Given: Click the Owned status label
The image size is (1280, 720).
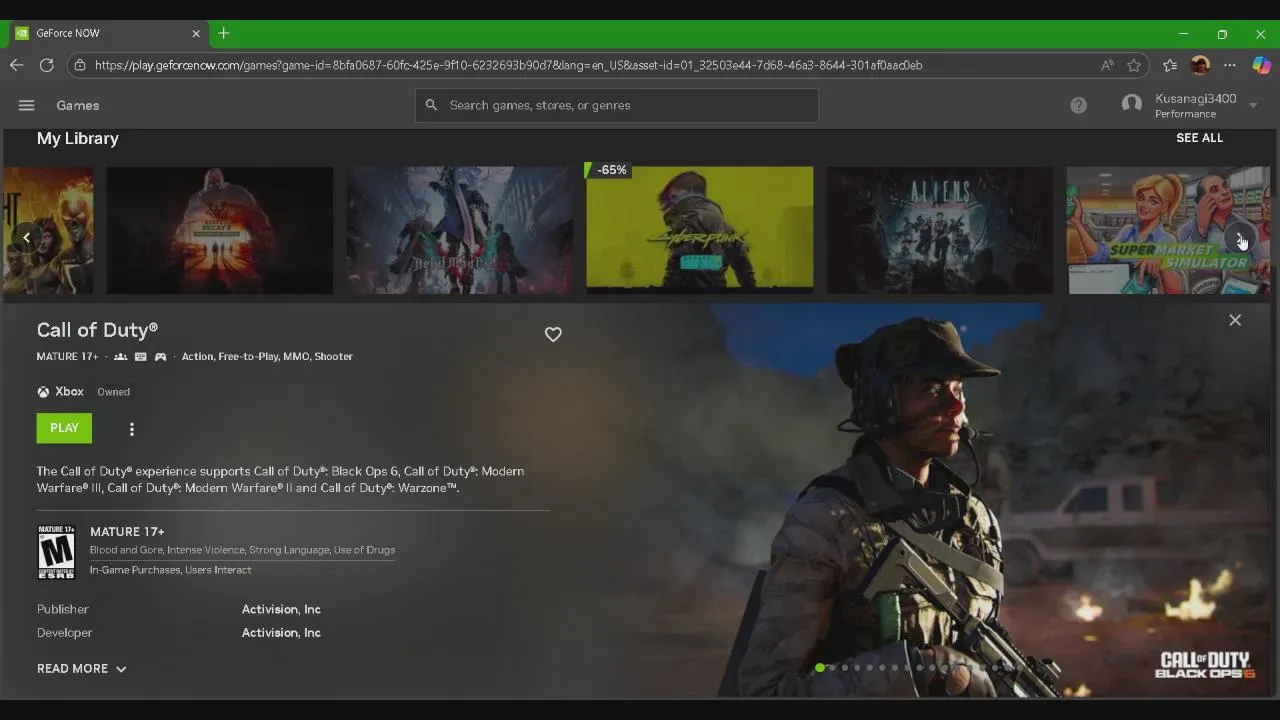Looking at the screenshot, I should [114, 392].
